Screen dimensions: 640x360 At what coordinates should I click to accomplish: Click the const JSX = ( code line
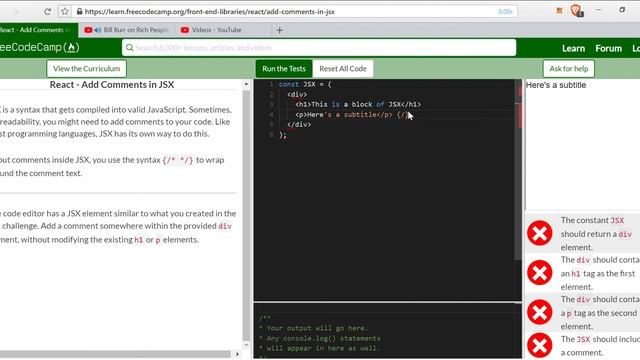(305, 84)
